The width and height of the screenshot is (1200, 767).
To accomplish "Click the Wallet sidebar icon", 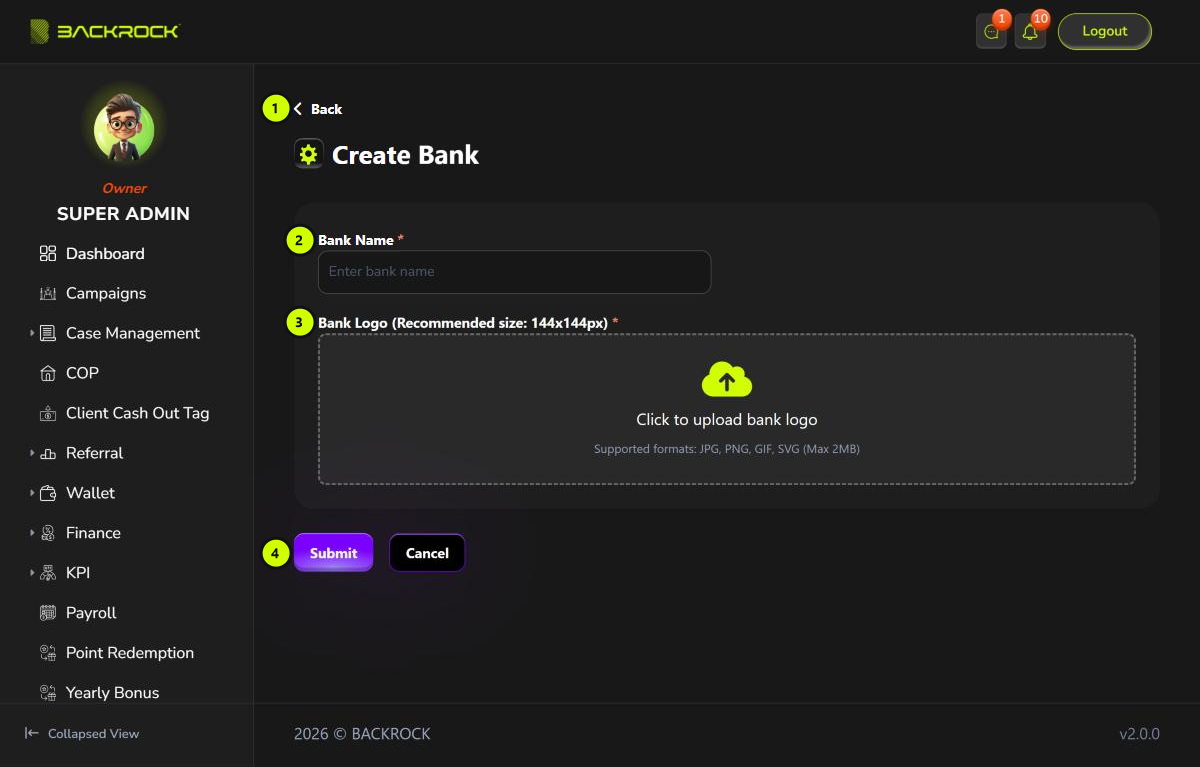I will [x=48, y=494].
